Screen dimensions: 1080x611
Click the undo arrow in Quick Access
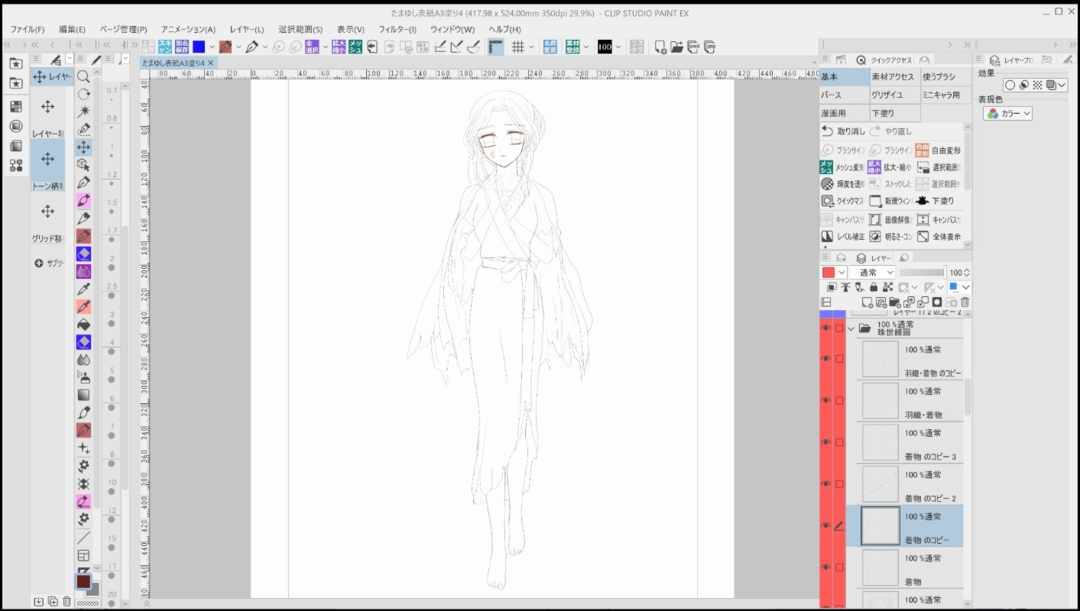click(827, 131)
